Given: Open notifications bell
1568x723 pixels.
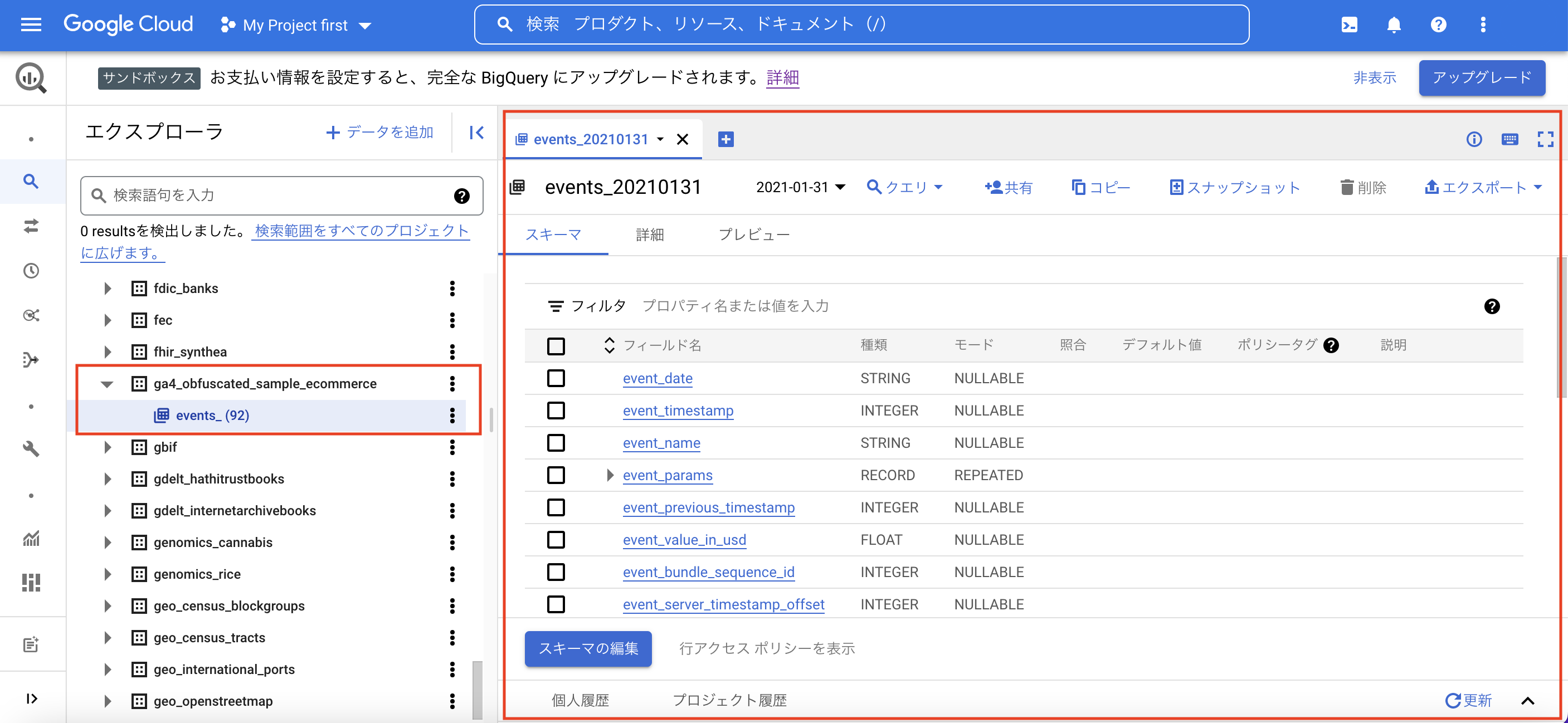Looking at the screenshot, I should pos(1394,25).
